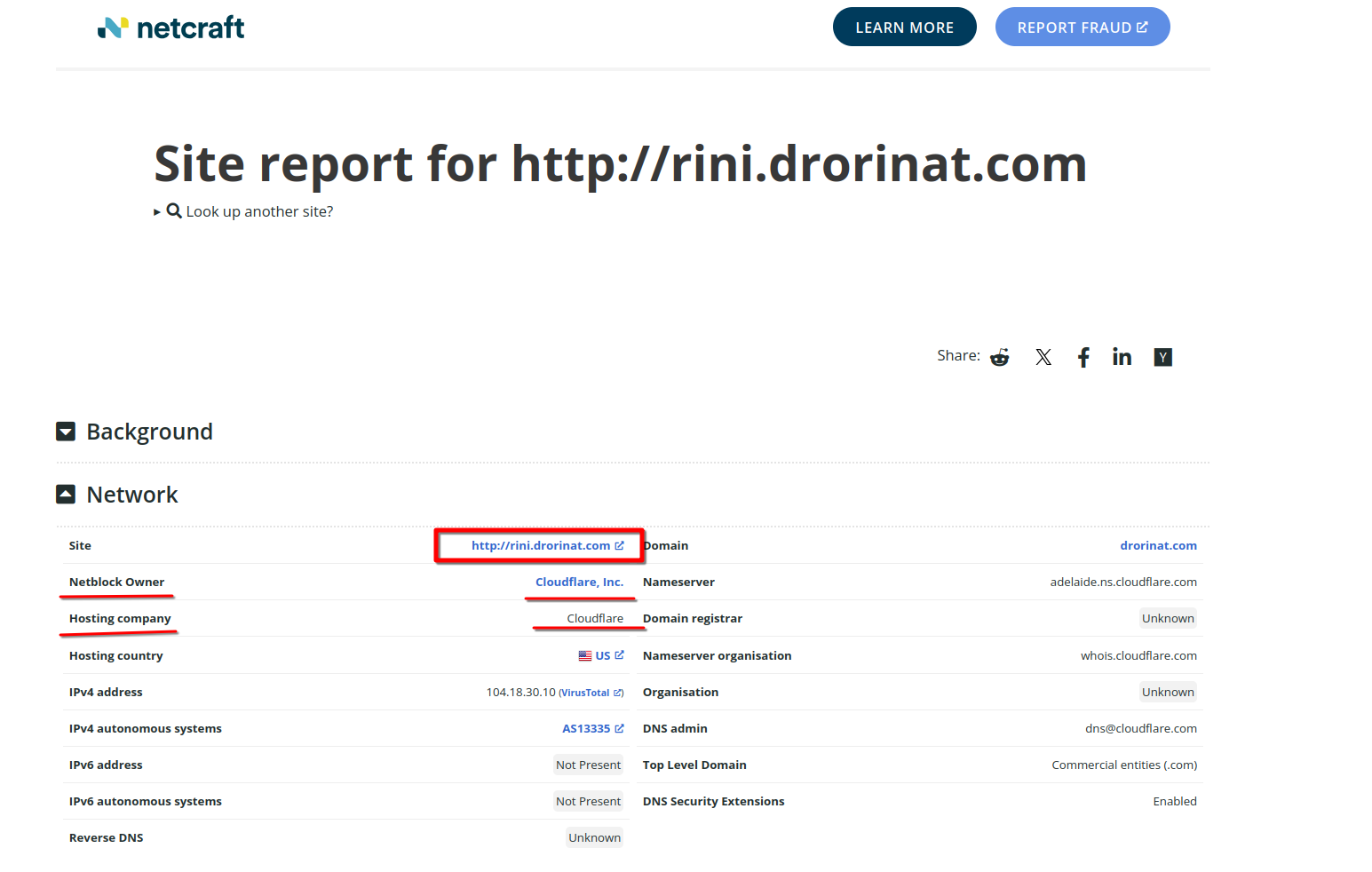
Task: Share report on Facebook
Action: [x=1083, y=357]
